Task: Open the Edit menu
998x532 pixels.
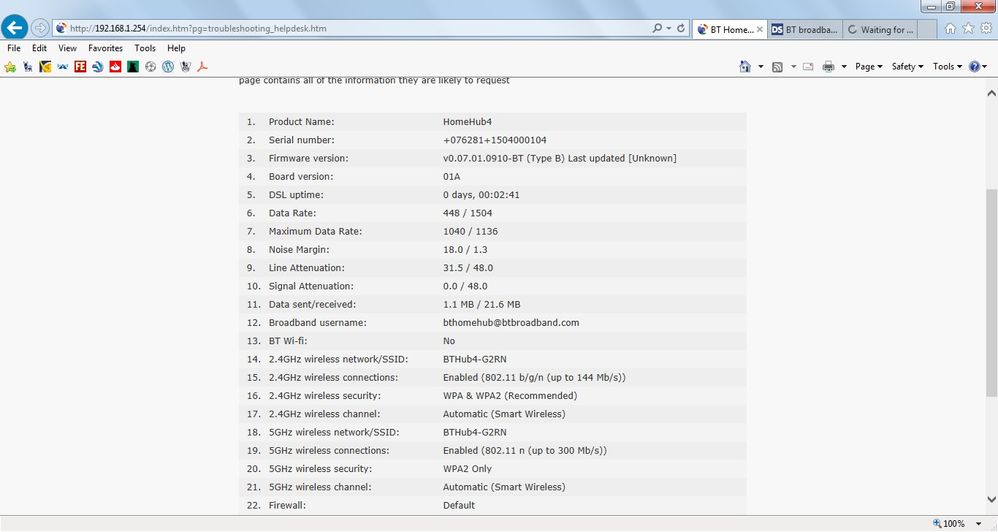Action: tap(39, 48)
